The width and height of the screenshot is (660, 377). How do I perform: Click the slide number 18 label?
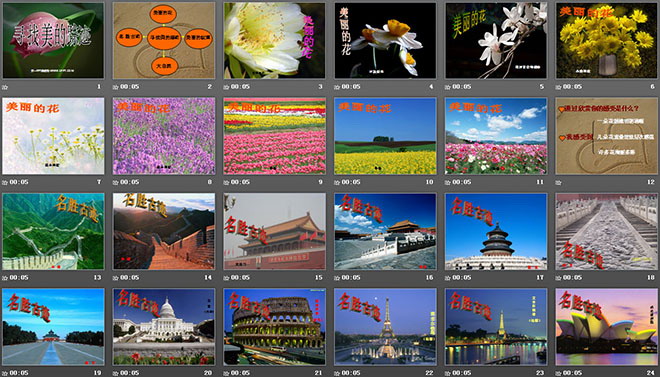[651, 278]
